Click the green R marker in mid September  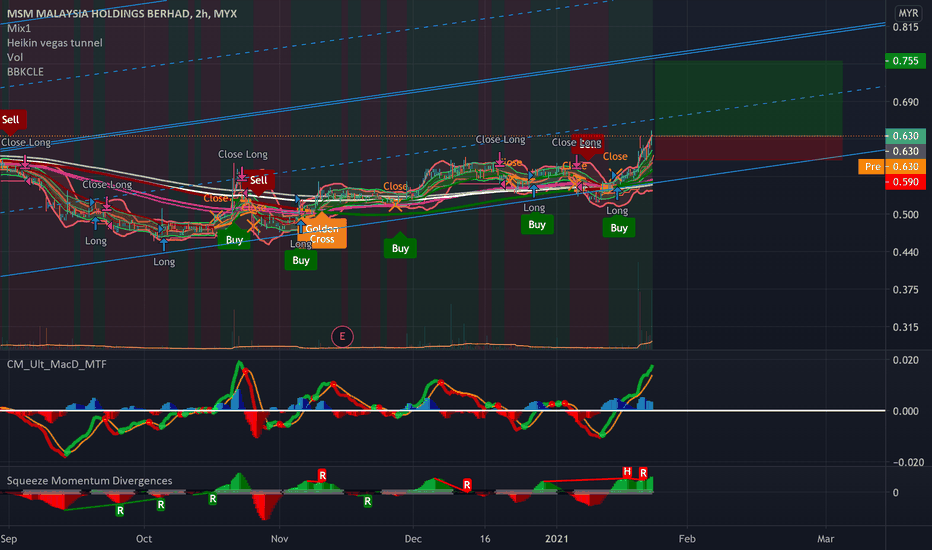(x=120, y=510)
